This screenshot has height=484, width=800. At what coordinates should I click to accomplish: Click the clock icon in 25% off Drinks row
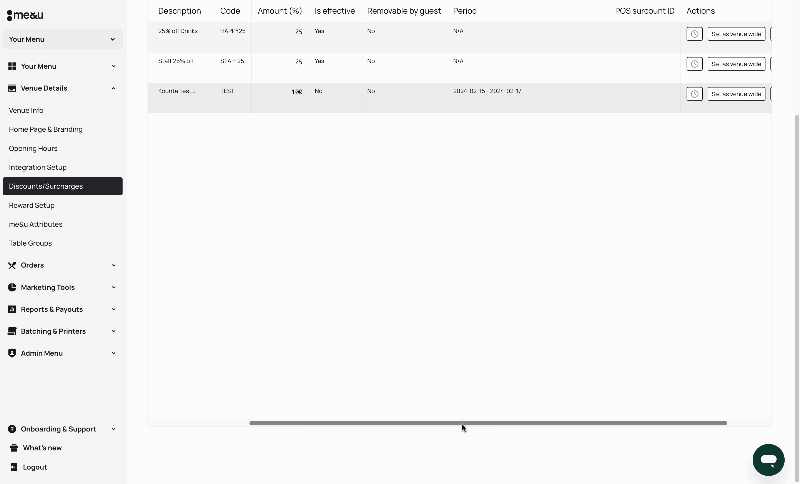(x=694, y=34)
